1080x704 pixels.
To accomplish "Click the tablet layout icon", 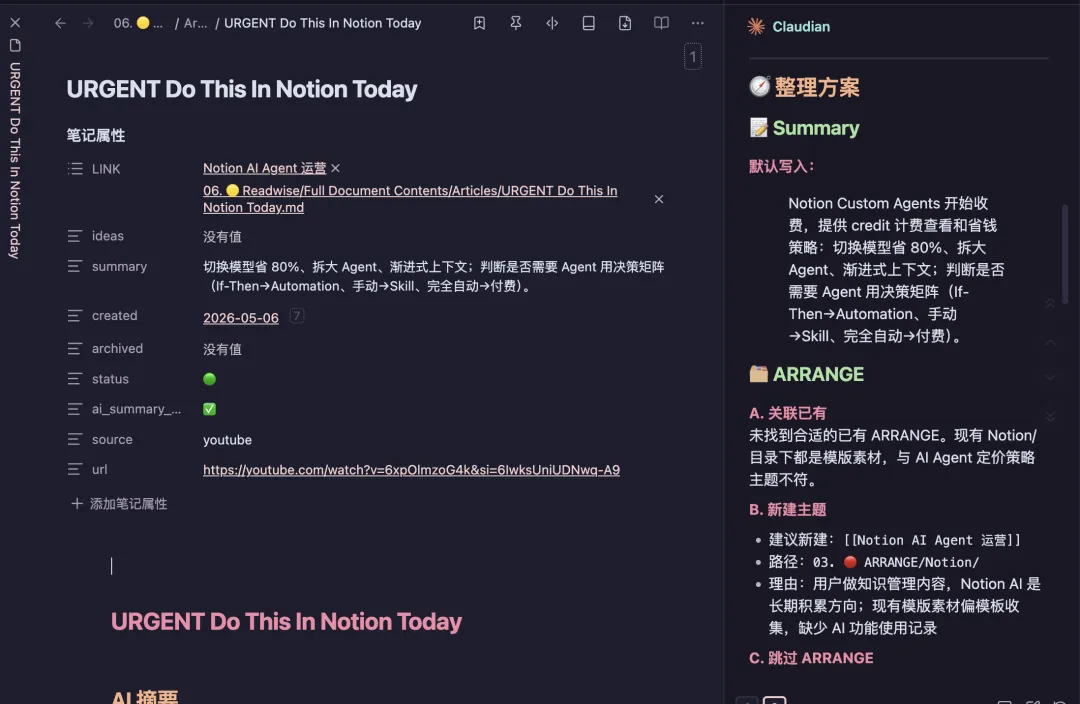I will click(x=588, y=23).
